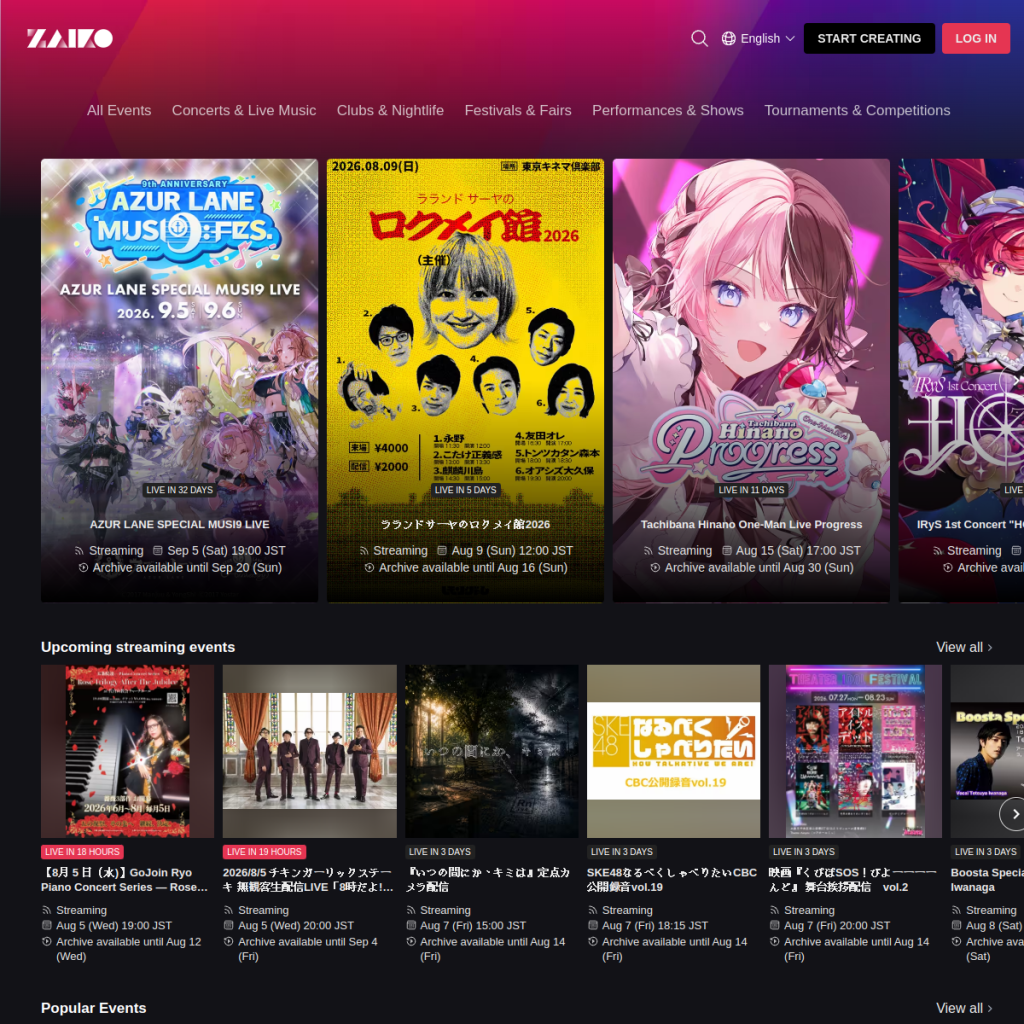Open the Boosta Special event thumbnail
1024x1024 pixels.
pyautogui.click(x=987, y=751)
